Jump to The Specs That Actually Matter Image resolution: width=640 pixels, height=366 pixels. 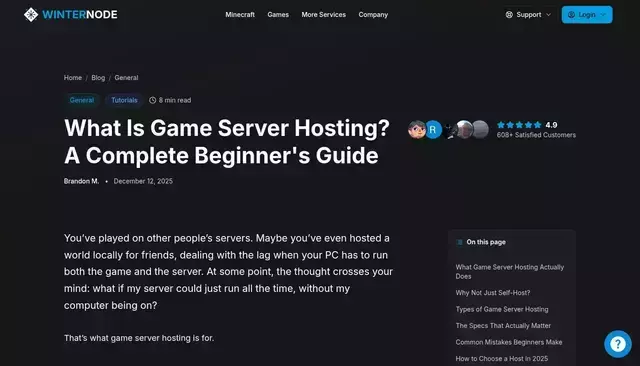[x=503, y=326]
